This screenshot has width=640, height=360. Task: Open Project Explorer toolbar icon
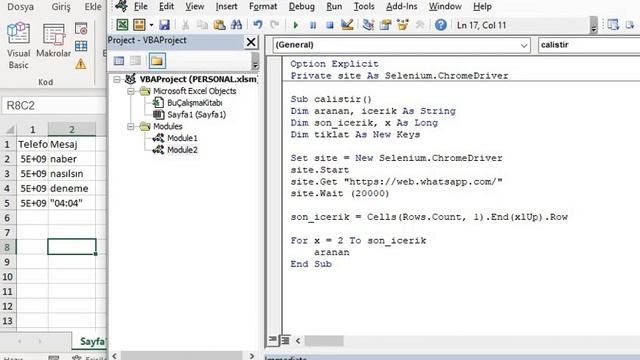click(368, 25)
